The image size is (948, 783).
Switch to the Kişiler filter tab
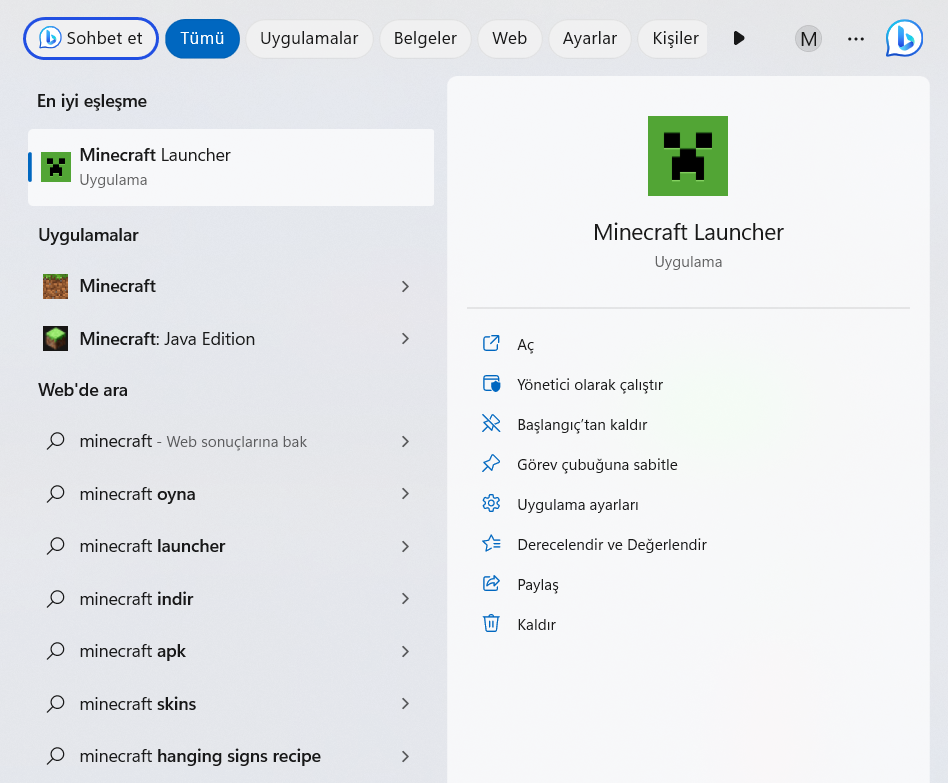pyautogui.click(x=675, y=38)
